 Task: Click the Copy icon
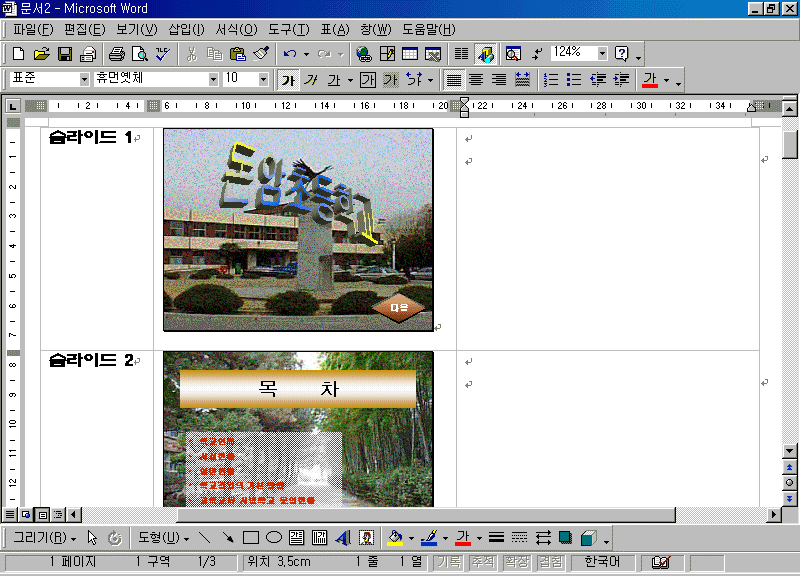click(x=215, y=54)
